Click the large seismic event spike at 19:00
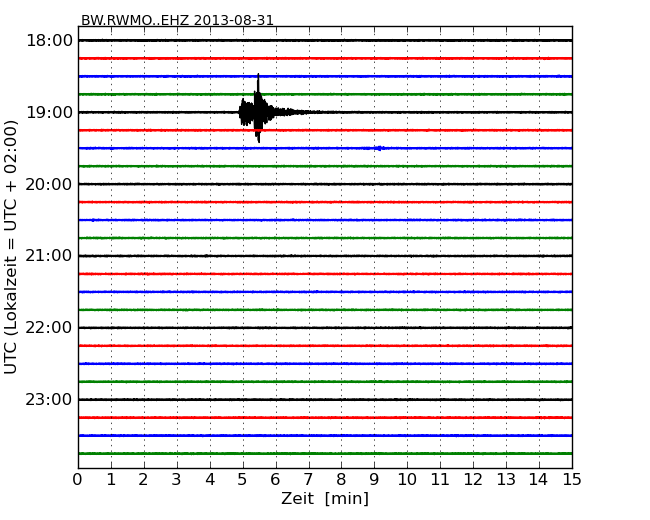This screenshot has width=650, height=520. point(257,109)
